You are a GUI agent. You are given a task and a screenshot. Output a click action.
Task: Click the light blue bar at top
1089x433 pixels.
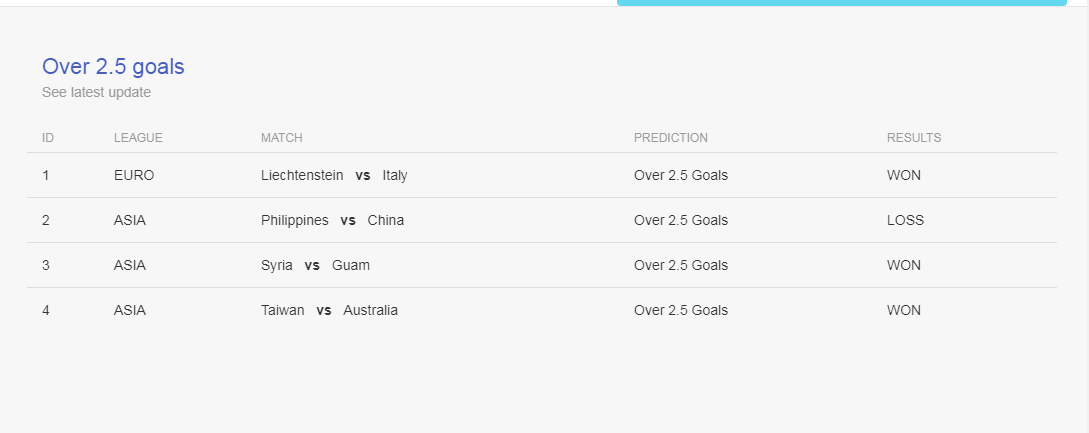pos(842,3)
